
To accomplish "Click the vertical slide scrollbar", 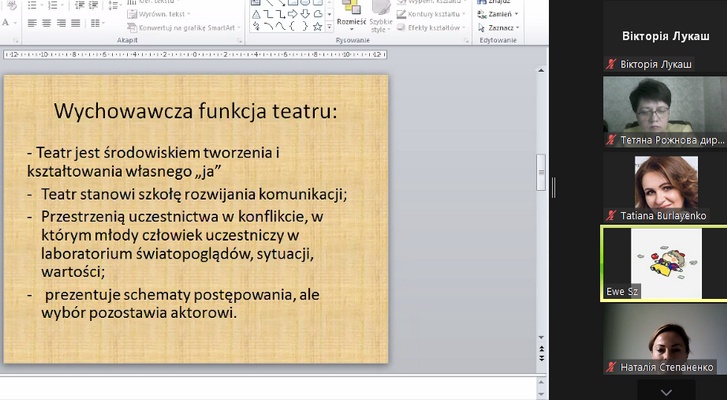I will coord(541,250).
